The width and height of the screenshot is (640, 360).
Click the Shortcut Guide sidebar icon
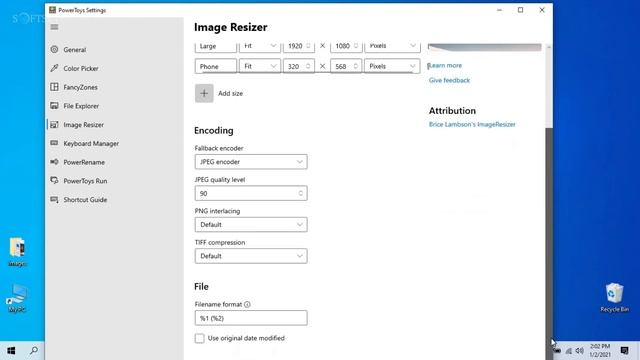pyautogui.click(x=54, y=199)
